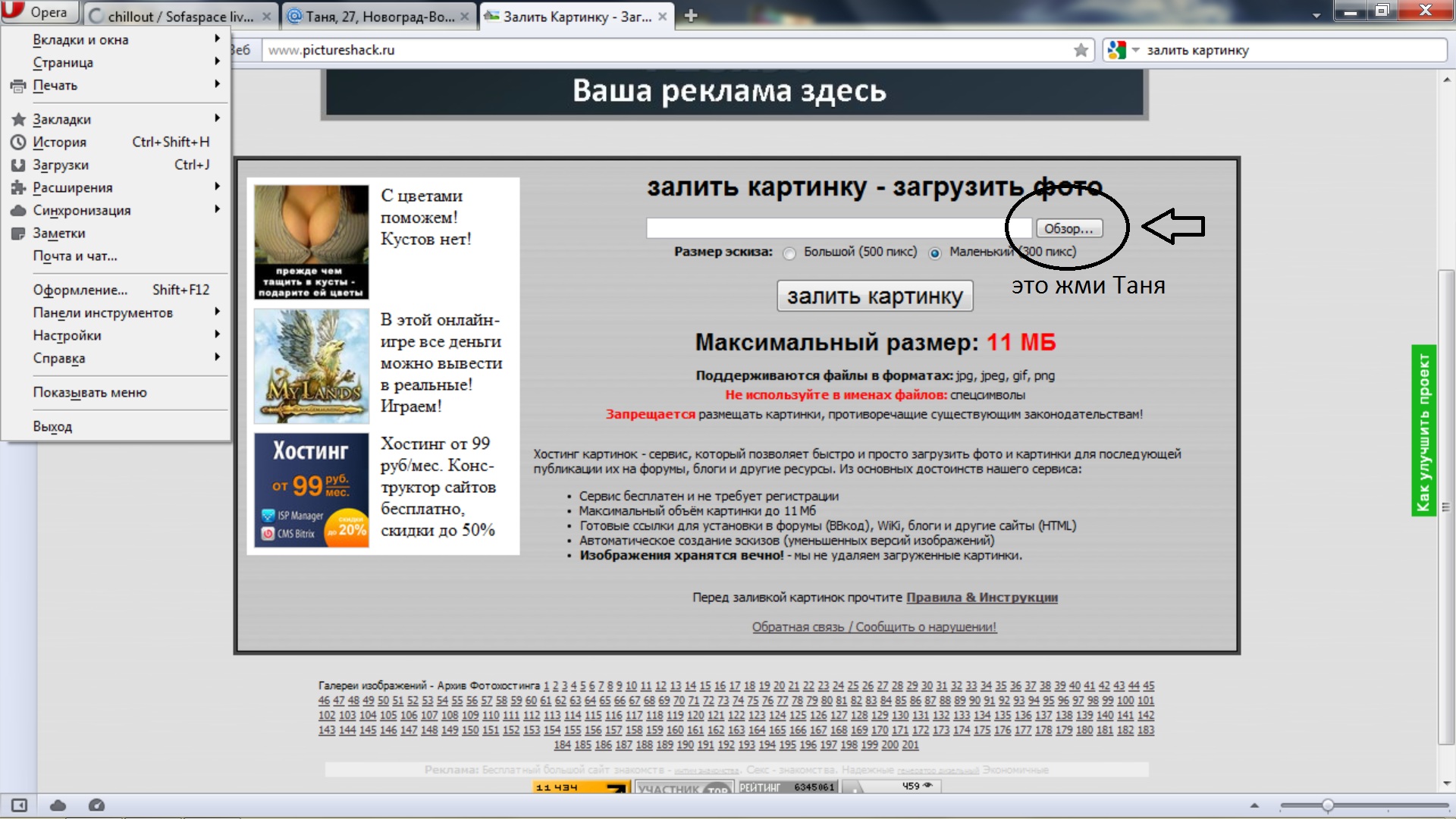Open gallery archive page 201 link
The width and height of the screenshot is (1456, 819).
910,745
